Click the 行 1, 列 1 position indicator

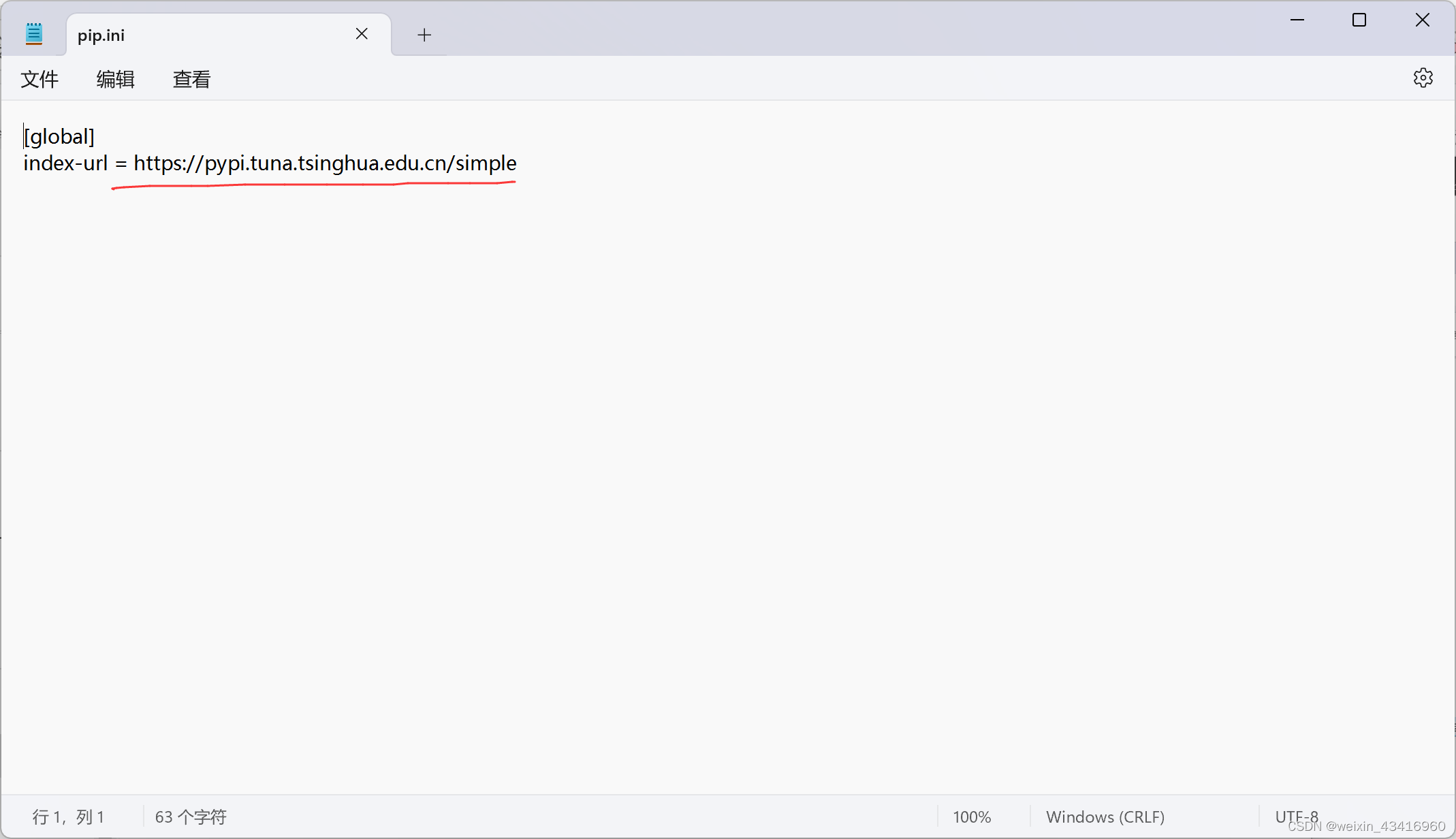coord(68,817)
